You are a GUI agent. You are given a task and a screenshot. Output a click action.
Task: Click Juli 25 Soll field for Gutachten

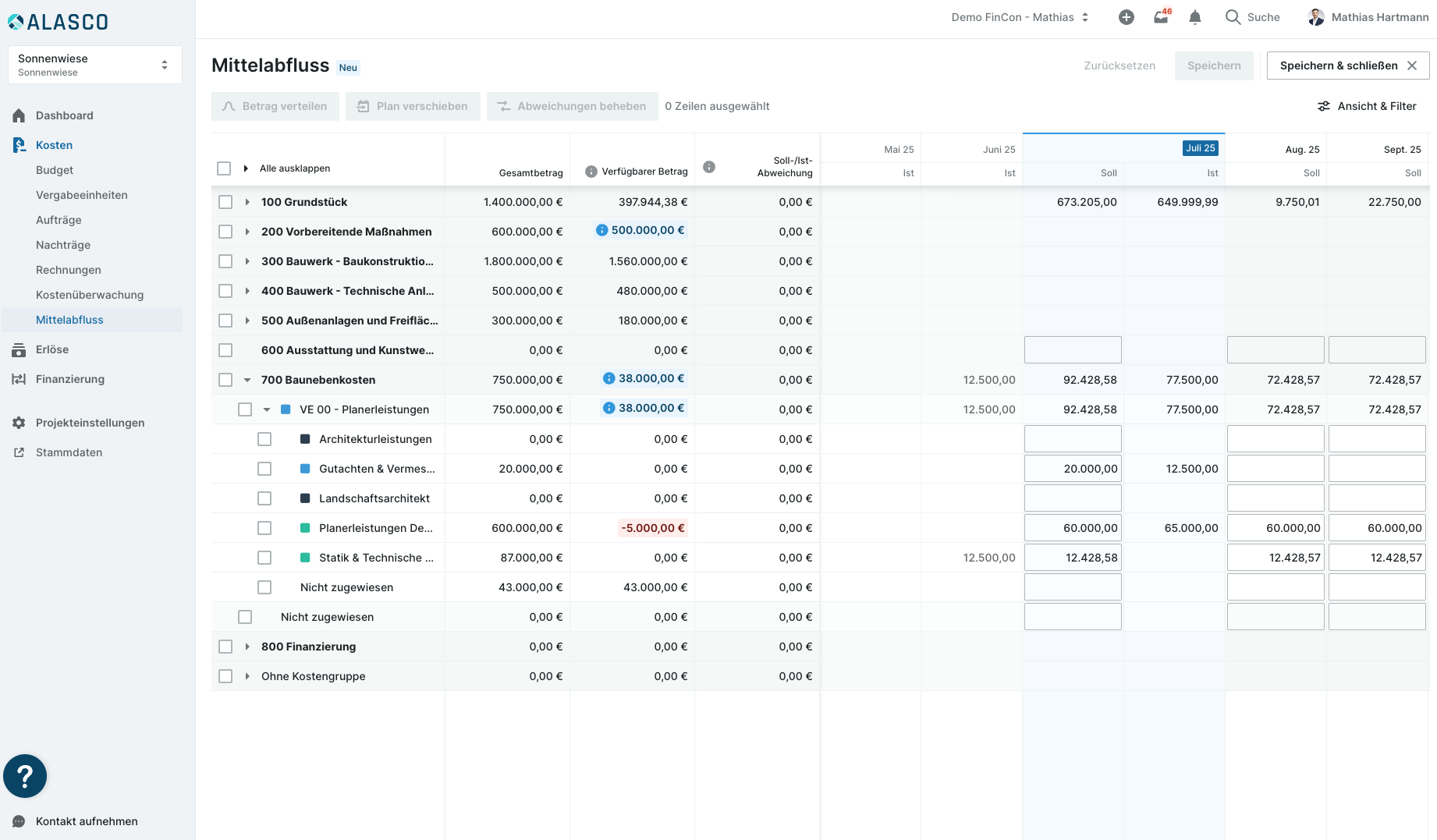point(1073,469)
